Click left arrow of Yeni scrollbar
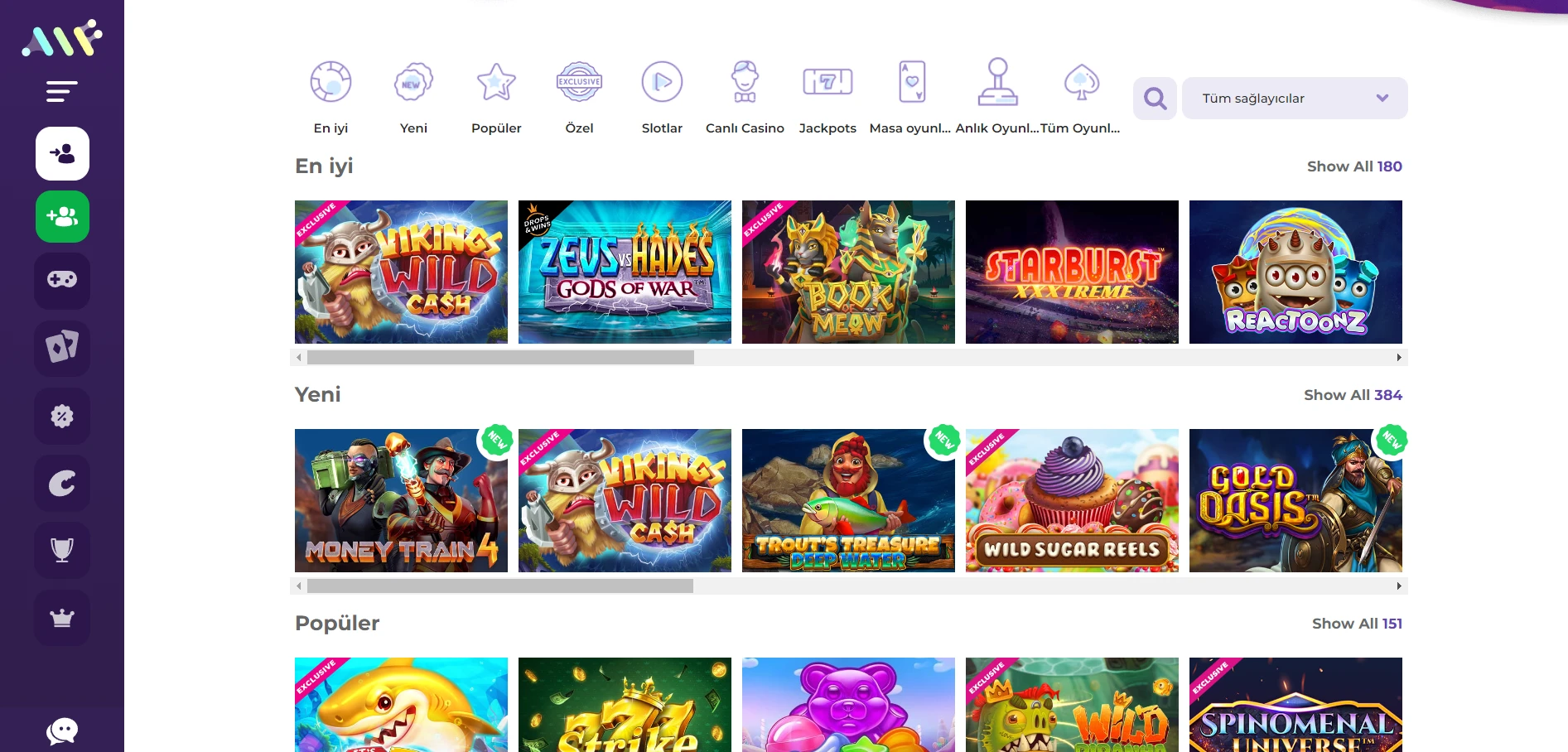The width and height of the screenshot is (1568, 752). click(299, 586)
